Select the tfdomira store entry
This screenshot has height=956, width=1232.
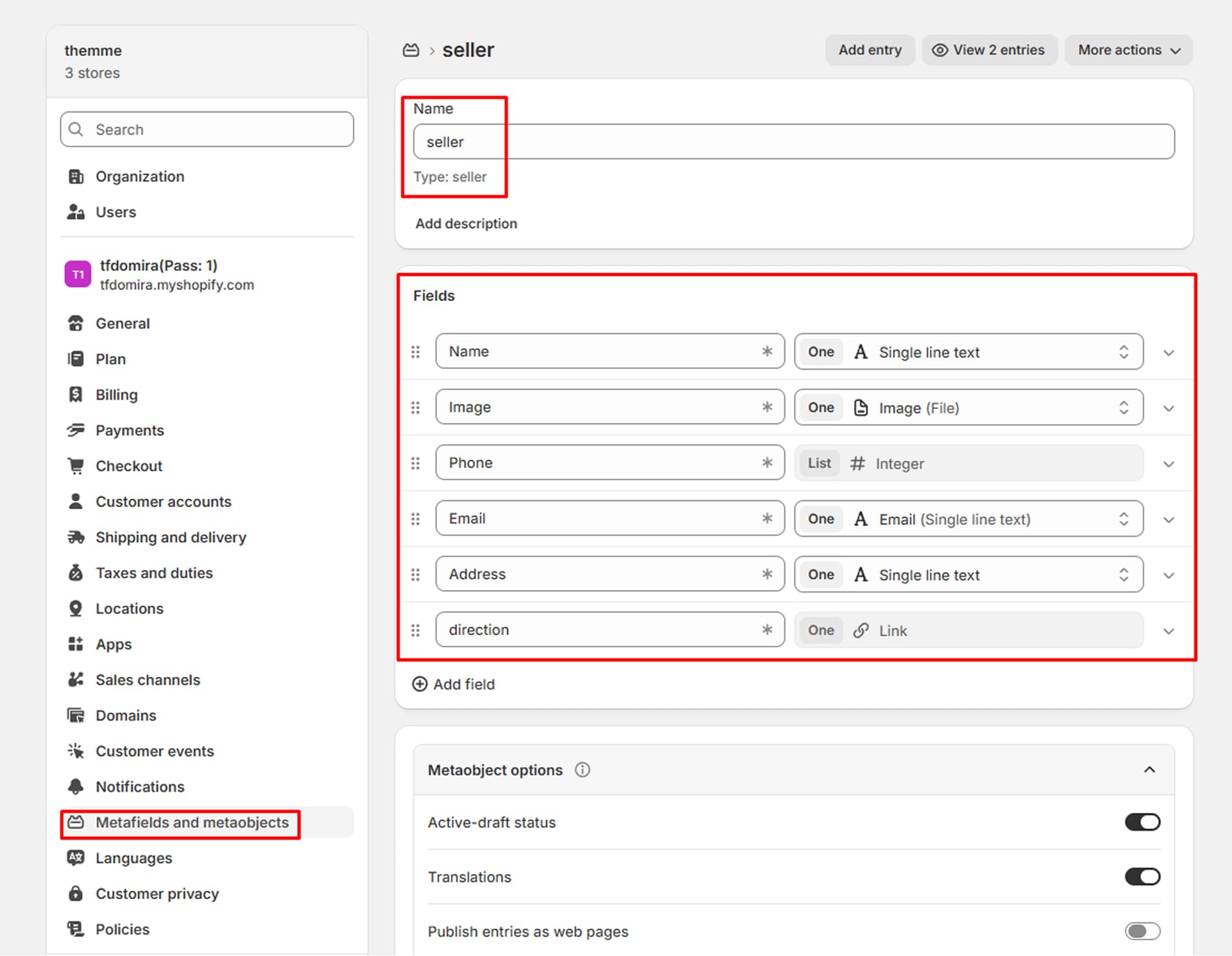point(207,274)
